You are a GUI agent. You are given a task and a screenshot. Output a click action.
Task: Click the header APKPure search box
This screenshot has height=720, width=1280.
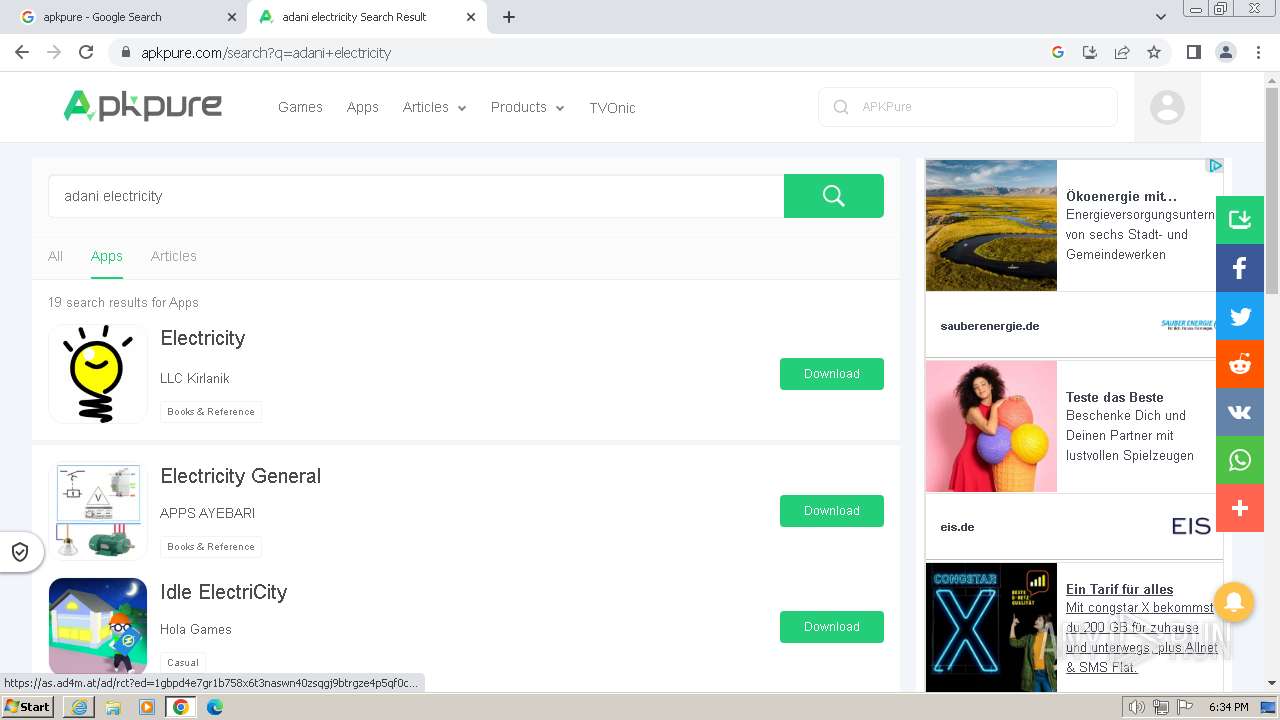(x=968, y=107)
